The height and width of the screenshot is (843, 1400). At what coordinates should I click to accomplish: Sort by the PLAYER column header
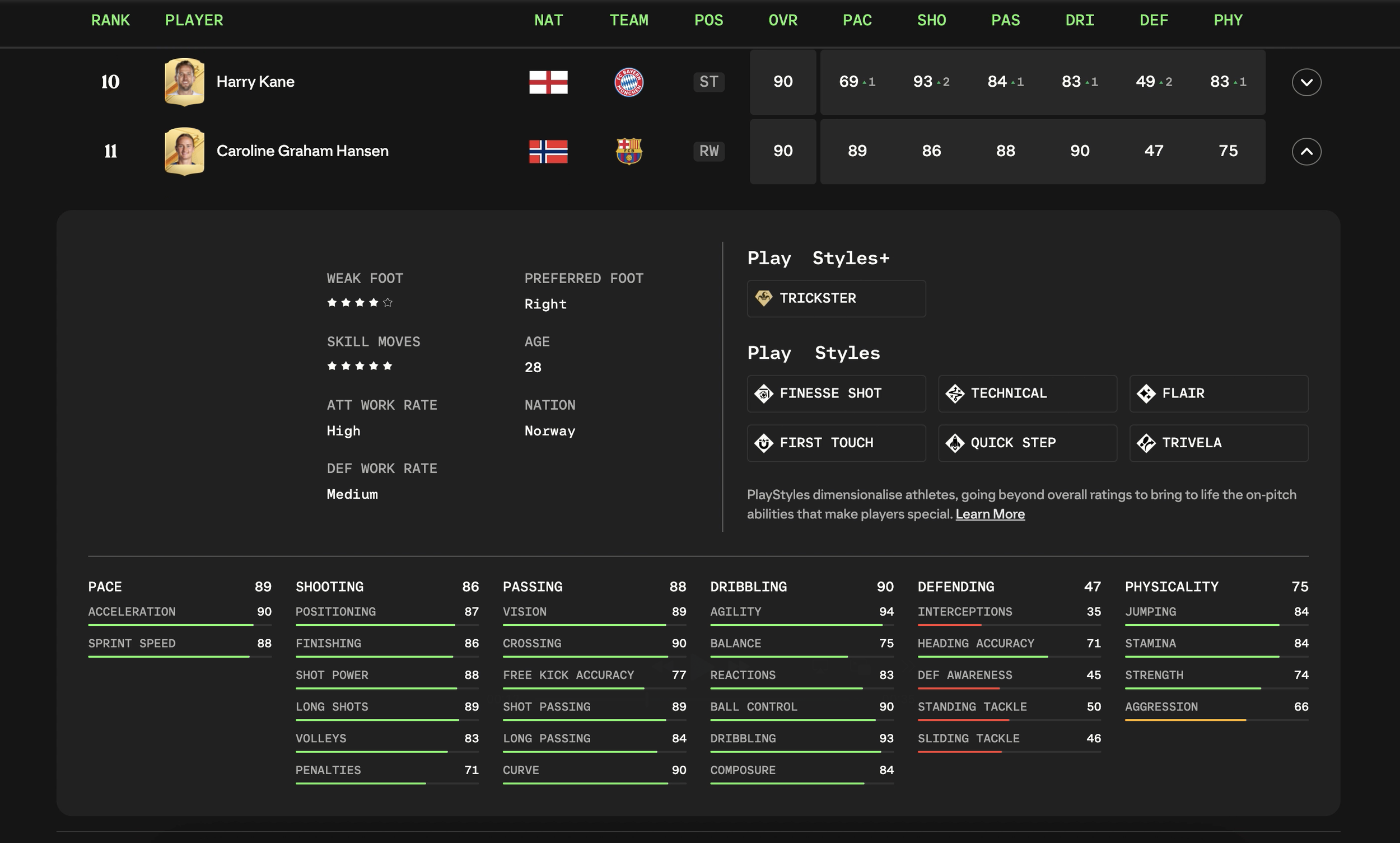tap(194, 21)
